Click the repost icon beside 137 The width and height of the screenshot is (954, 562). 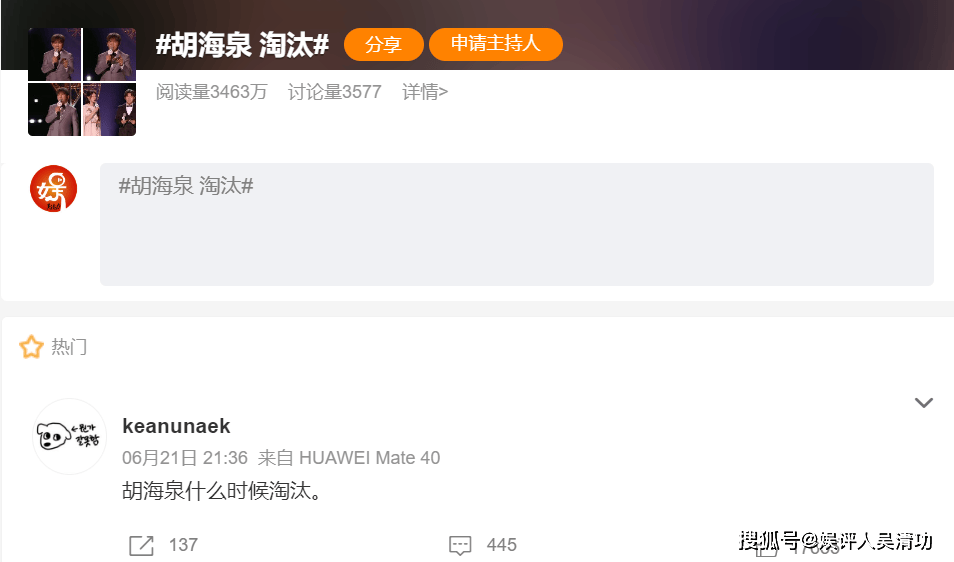pyautogui.click(x=141, y=545)
